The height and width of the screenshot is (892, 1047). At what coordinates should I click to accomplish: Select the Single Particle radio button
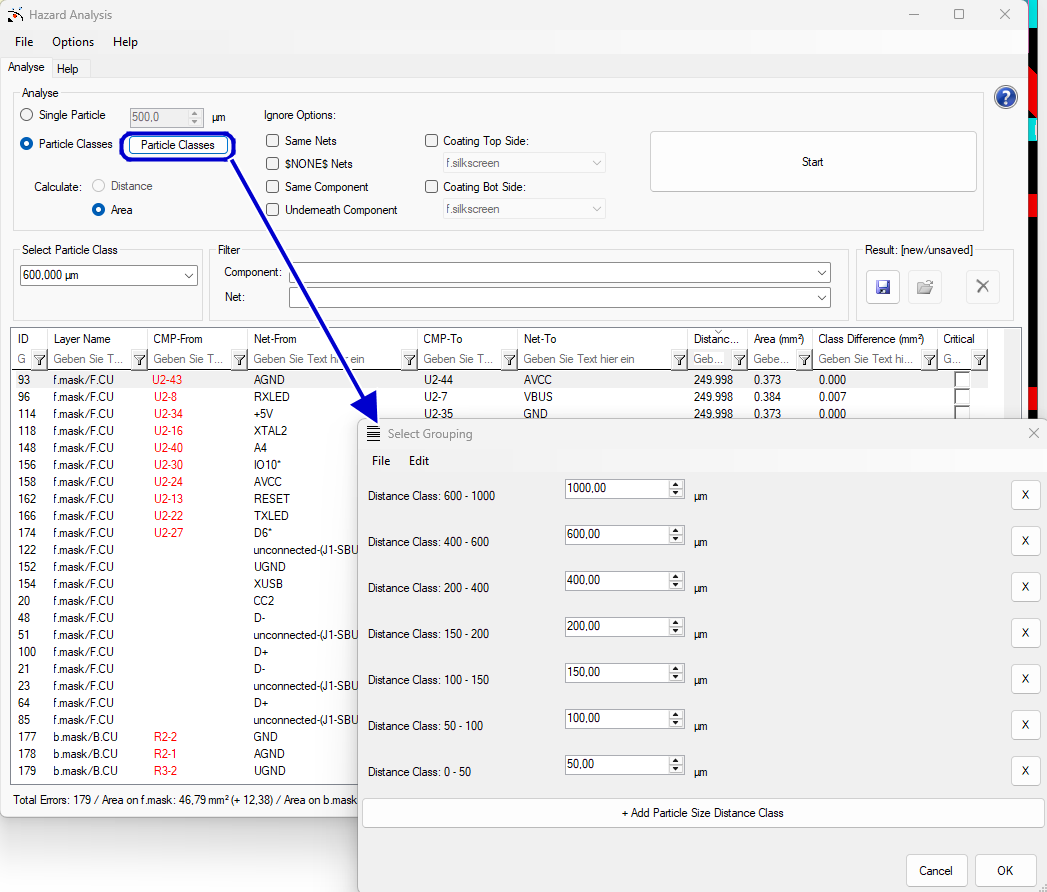pos(27,115)
